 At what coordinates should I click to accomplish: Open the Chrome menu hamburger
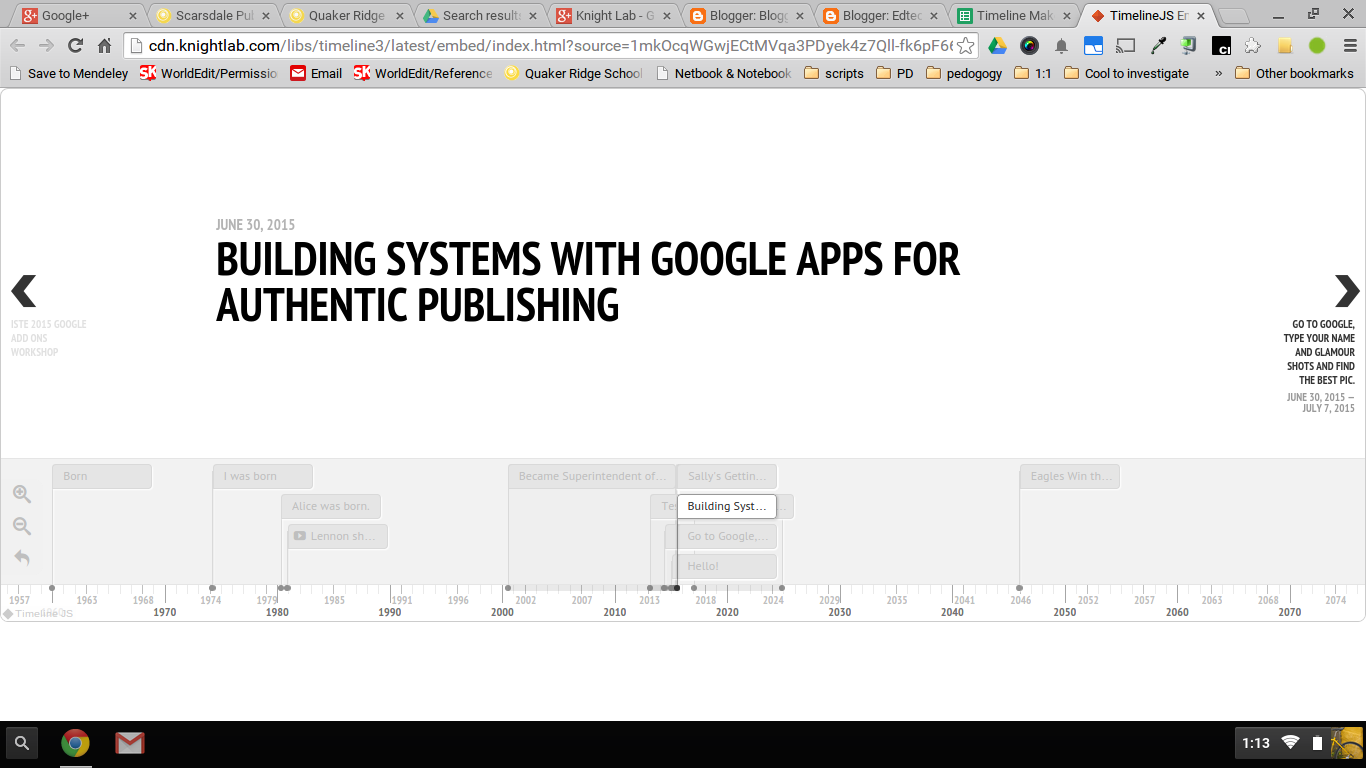[1350, 46]
